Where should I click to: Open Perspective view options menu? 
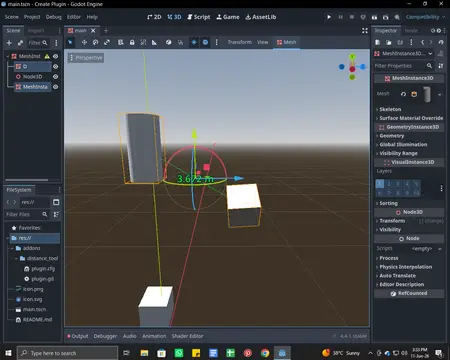(x=86, y=58)
